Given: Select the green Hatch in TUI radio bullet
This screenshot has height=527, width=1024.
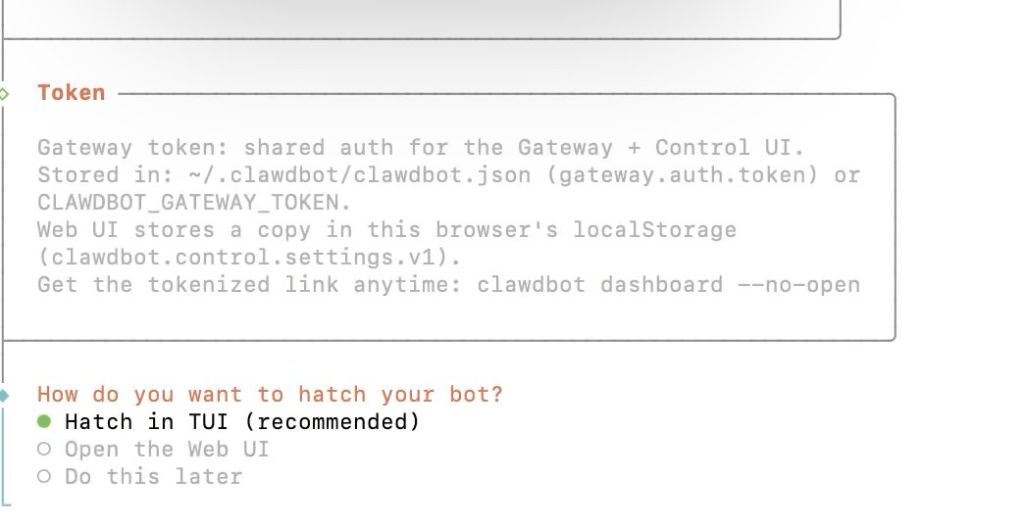Looking at the screenshot, I should pos(43,422).
